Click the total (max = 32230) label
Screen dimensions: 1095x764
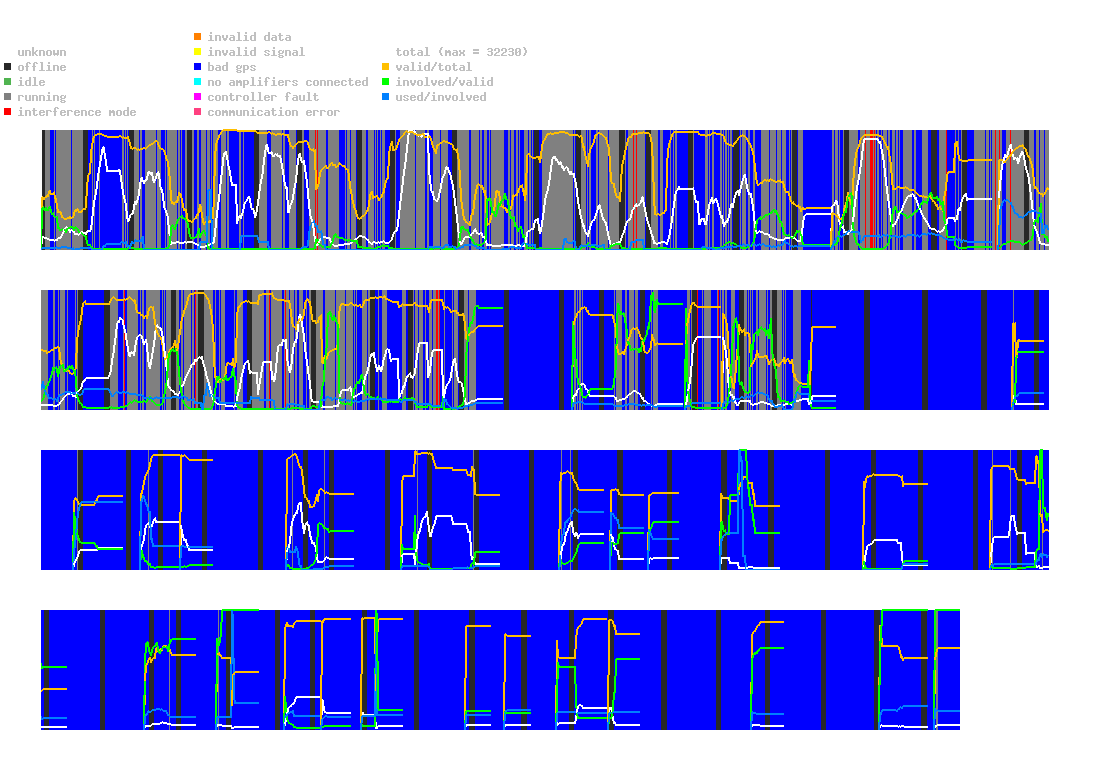pyautogui.click(x=462, y=52)
